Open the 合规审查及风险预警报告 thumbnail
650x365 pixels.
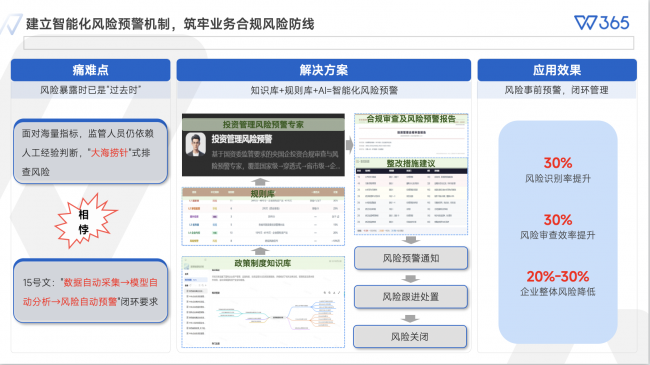click(x=411, y=135)
